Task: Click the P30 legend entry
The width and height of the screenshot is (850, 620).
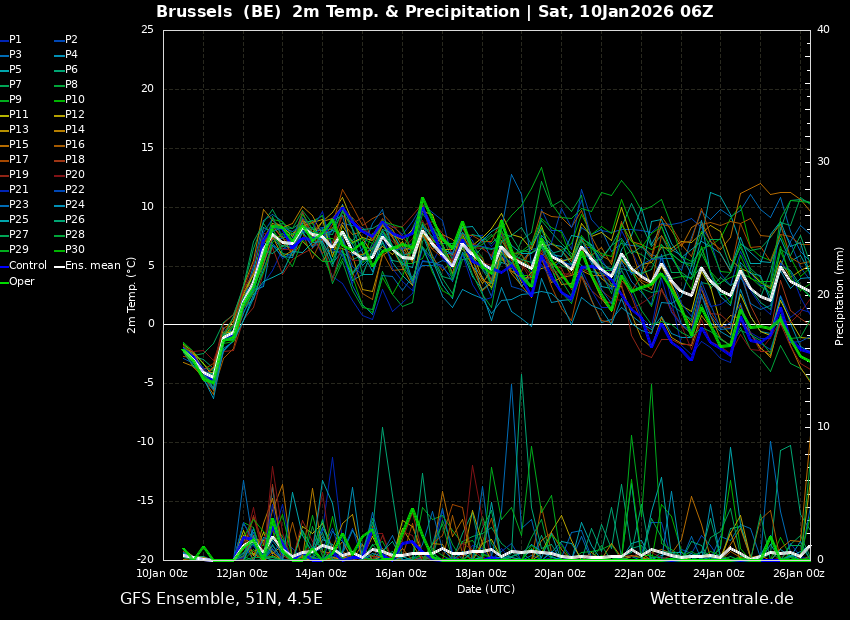Action: click(74, 250)
